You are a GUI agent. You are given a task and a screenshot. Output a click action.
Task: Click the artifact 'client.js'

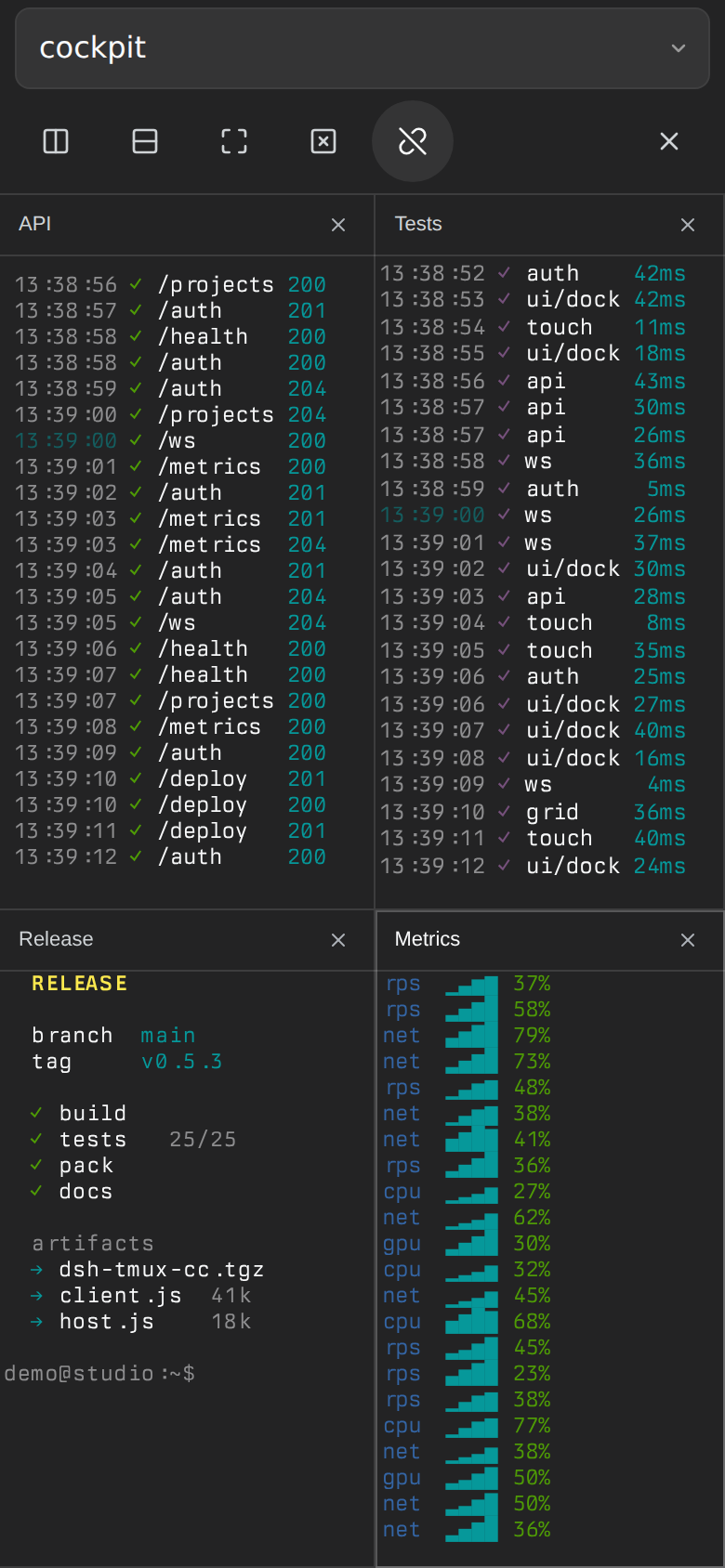pos(121,1296)
